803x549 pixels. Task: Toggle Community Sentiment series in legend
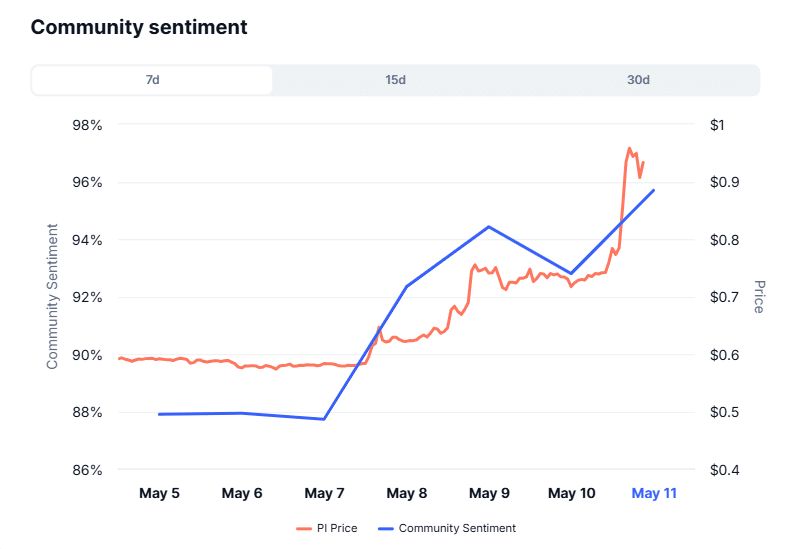[447, 528]
